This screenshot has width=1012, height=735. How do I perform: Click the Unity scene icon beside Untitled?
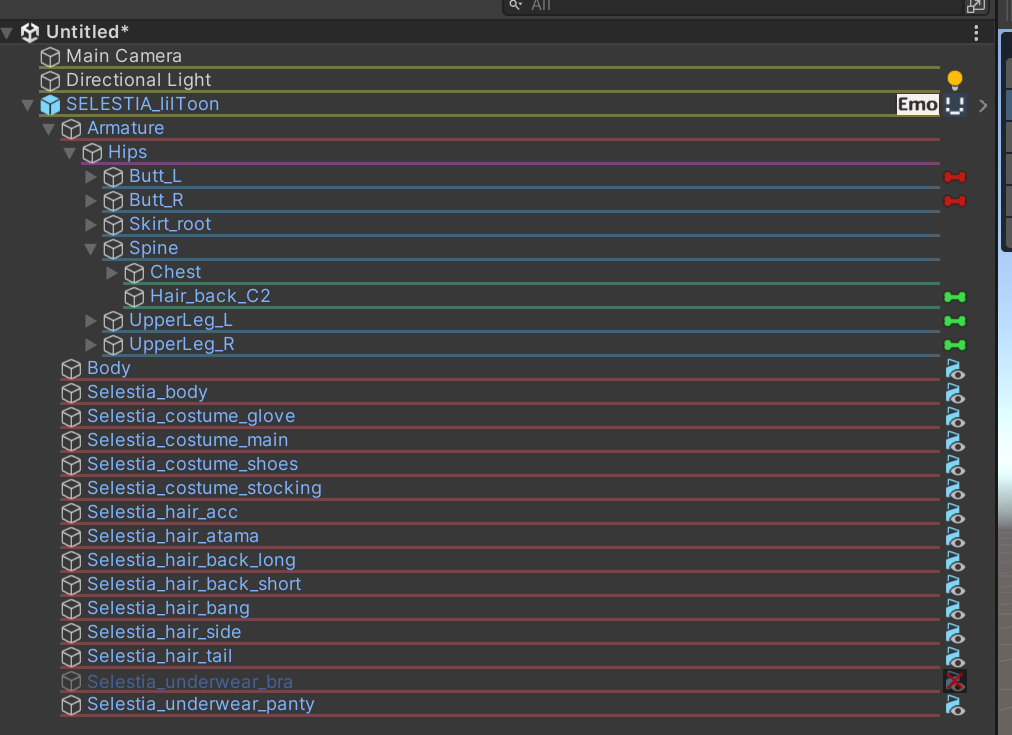30,32
